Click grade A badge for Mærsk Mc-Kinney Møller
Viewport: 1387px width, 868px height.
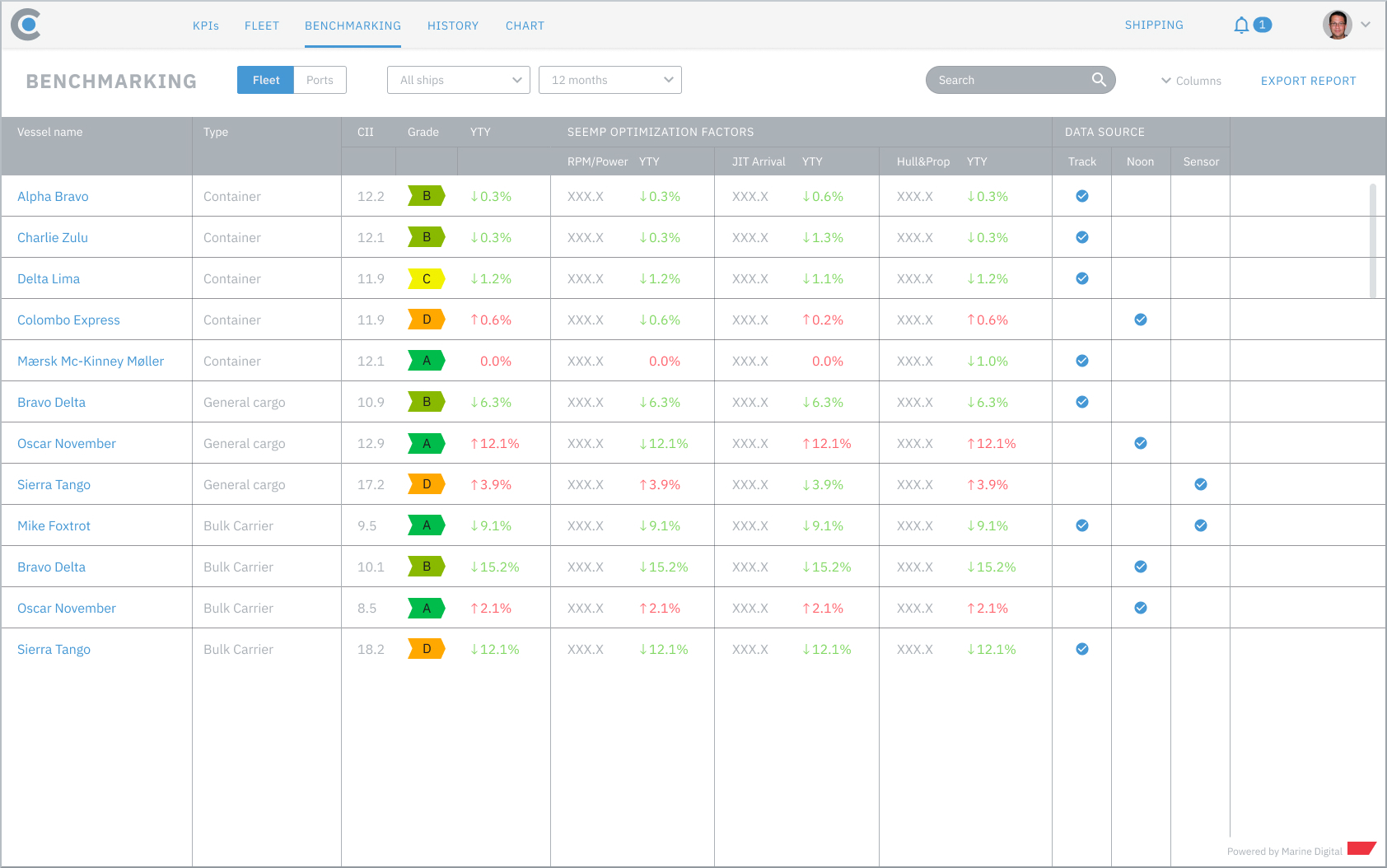pos(427,361)
